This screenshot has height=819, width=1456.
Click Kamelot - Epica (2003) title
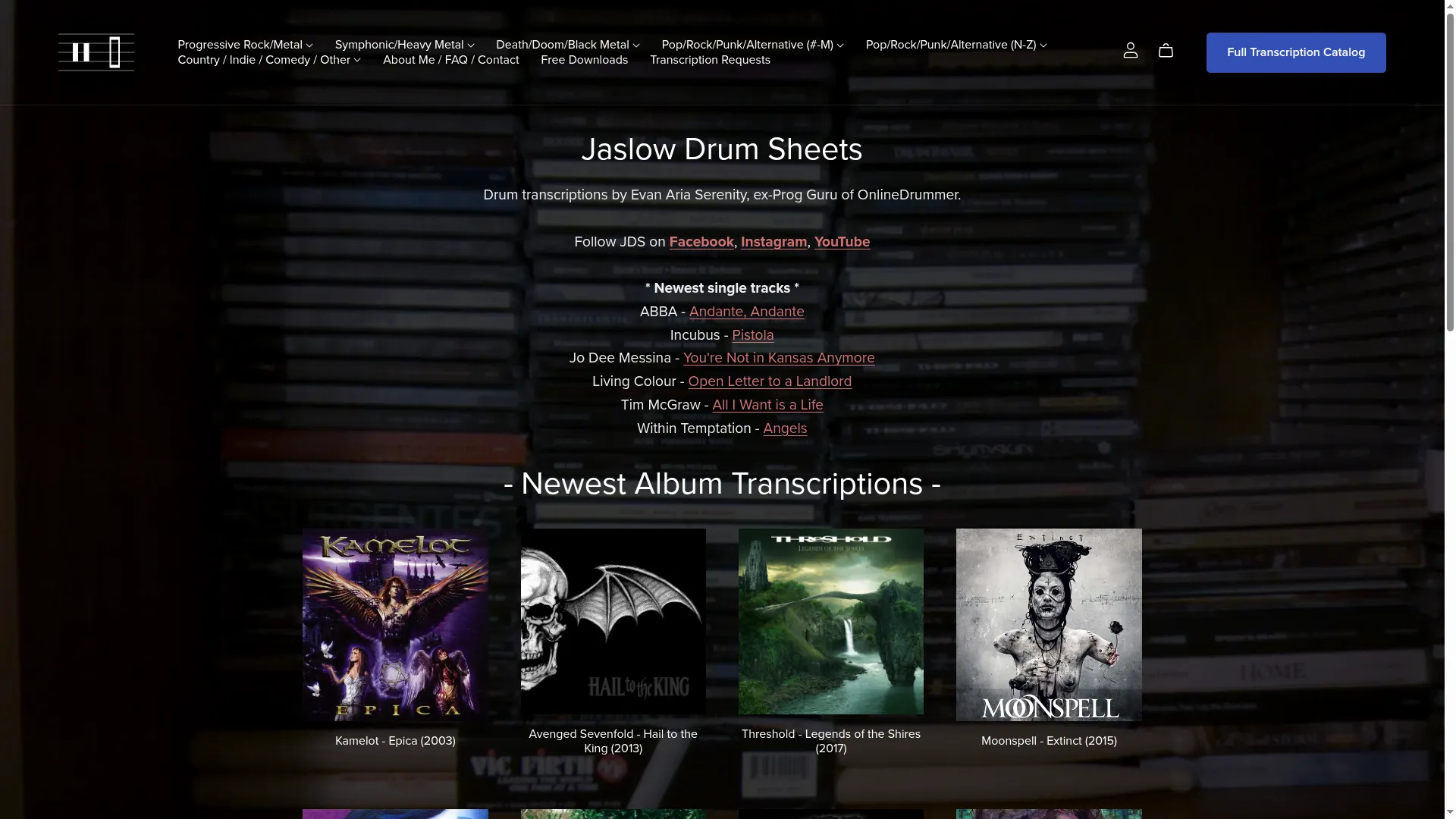click(395, 741)
